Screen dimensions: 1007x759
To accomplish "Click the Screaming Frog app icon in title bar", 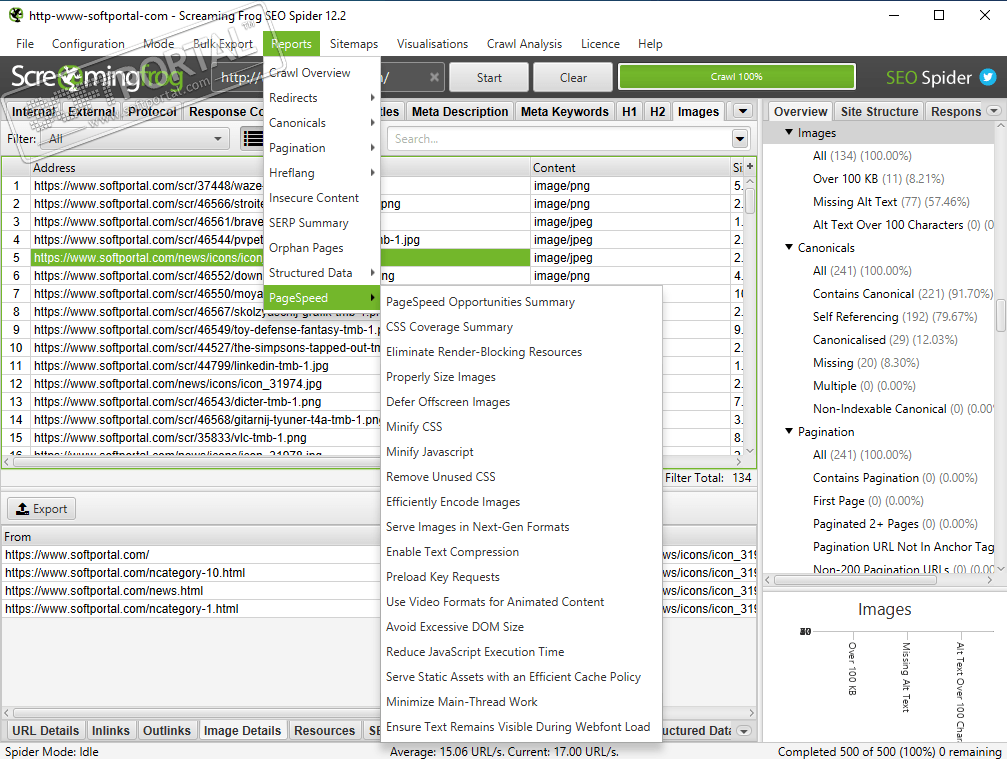I will (16, 15).
